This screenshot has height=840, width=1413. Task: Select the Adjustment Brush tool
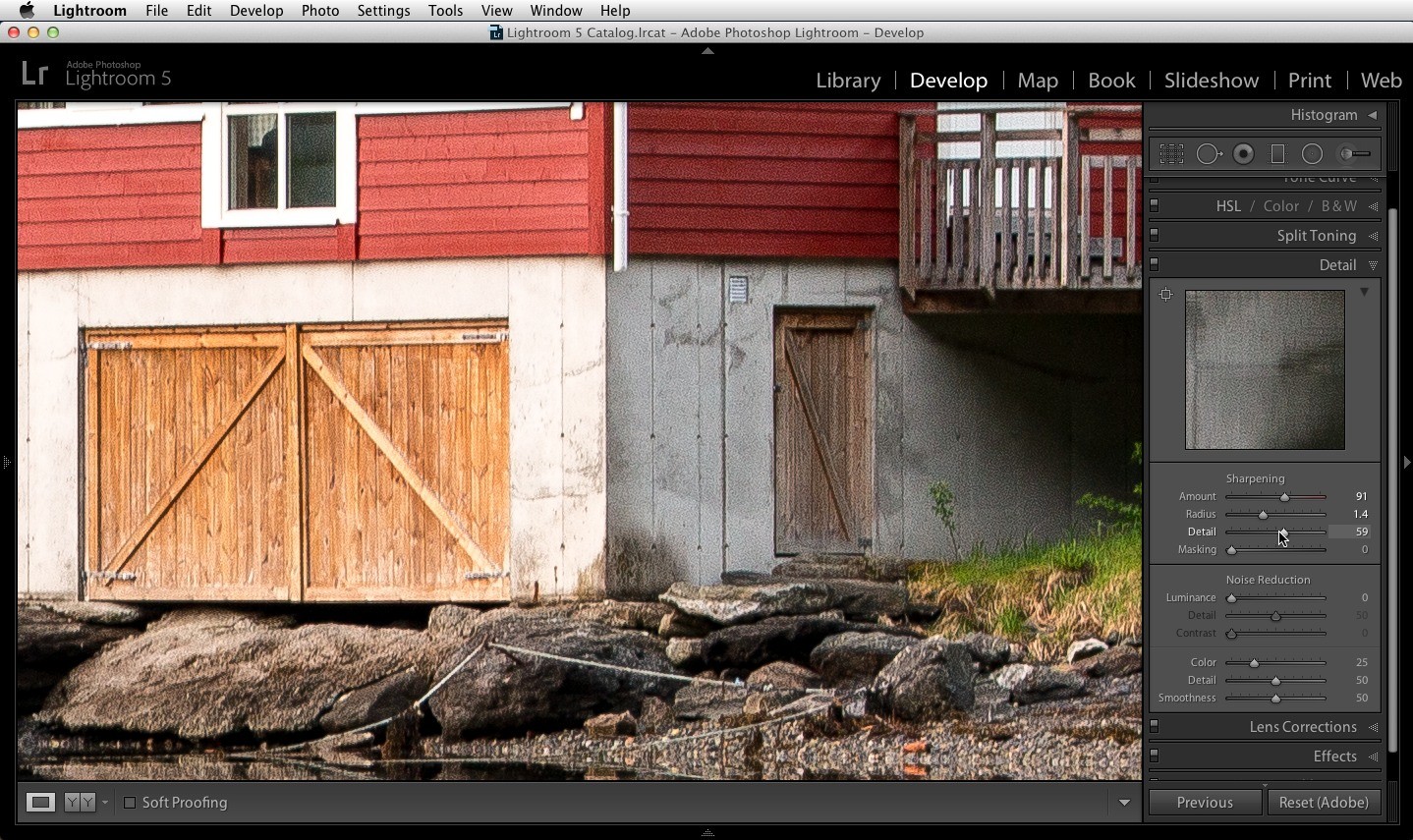click(1356, 154)
